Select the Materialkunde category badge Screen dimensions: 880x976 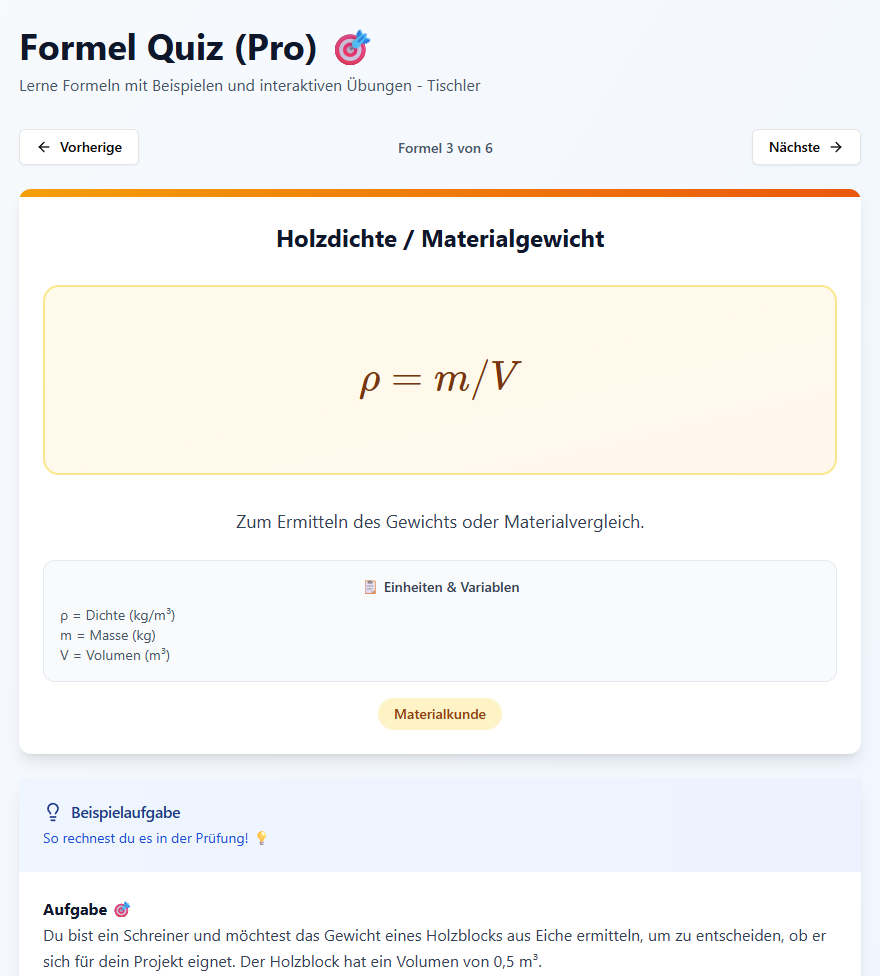[440, 714]
